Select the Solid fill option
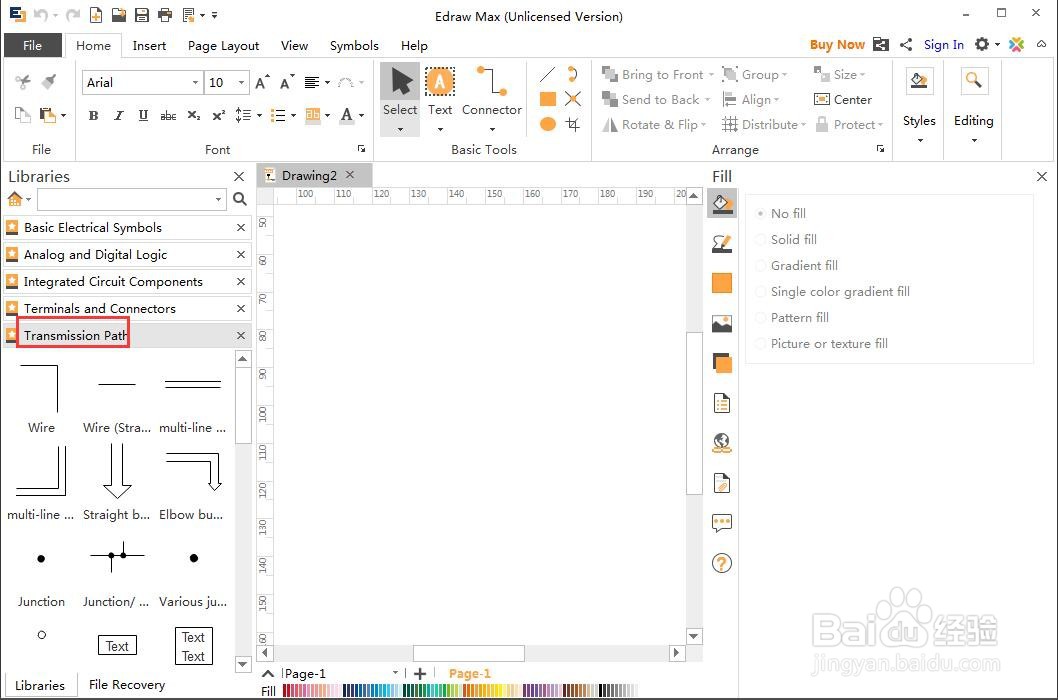The image size is (1058, 700). click(x=787, y=240)
